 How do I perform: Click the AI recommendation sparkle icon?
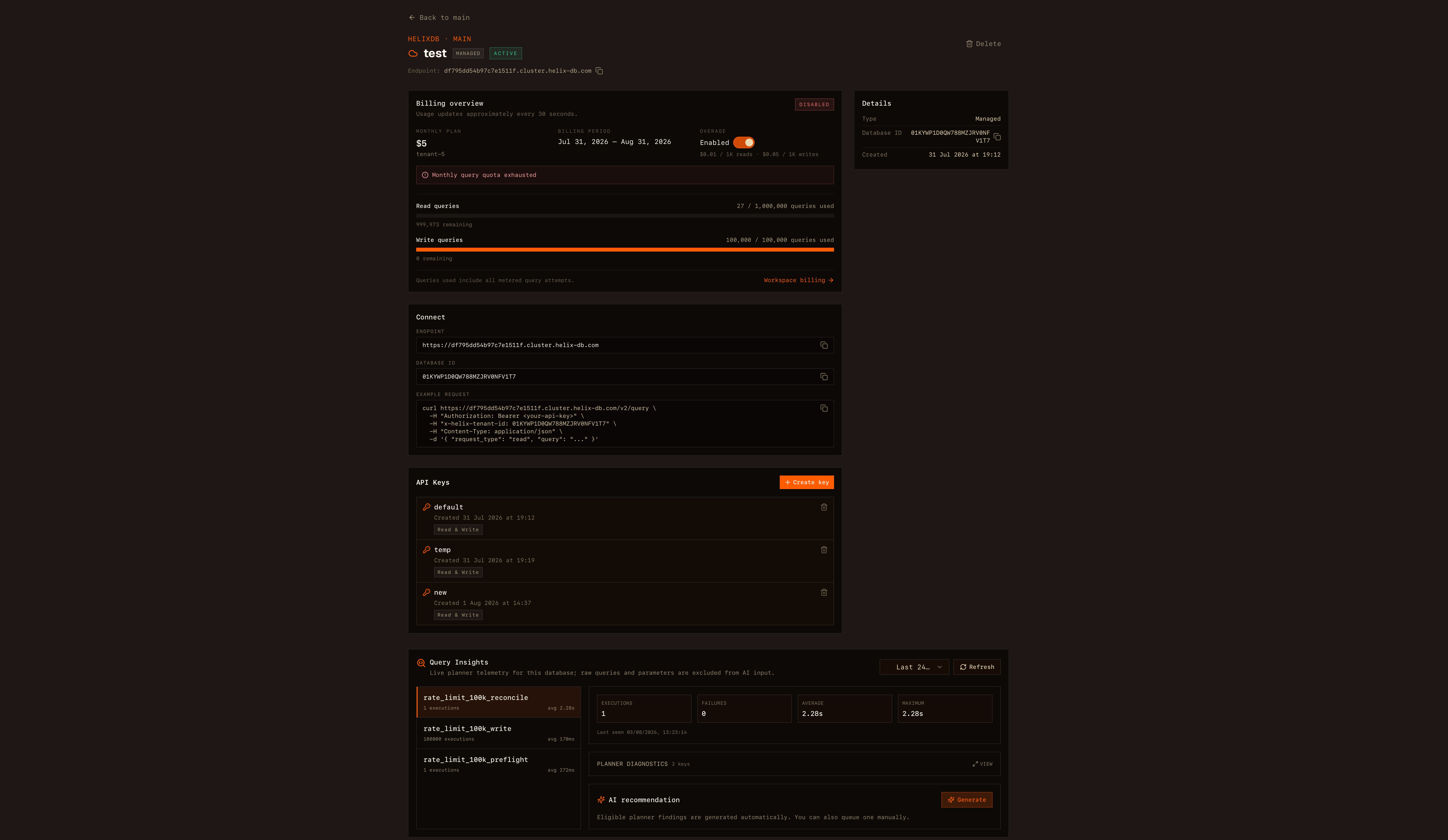pyautogui.click(x=601, y=800)
